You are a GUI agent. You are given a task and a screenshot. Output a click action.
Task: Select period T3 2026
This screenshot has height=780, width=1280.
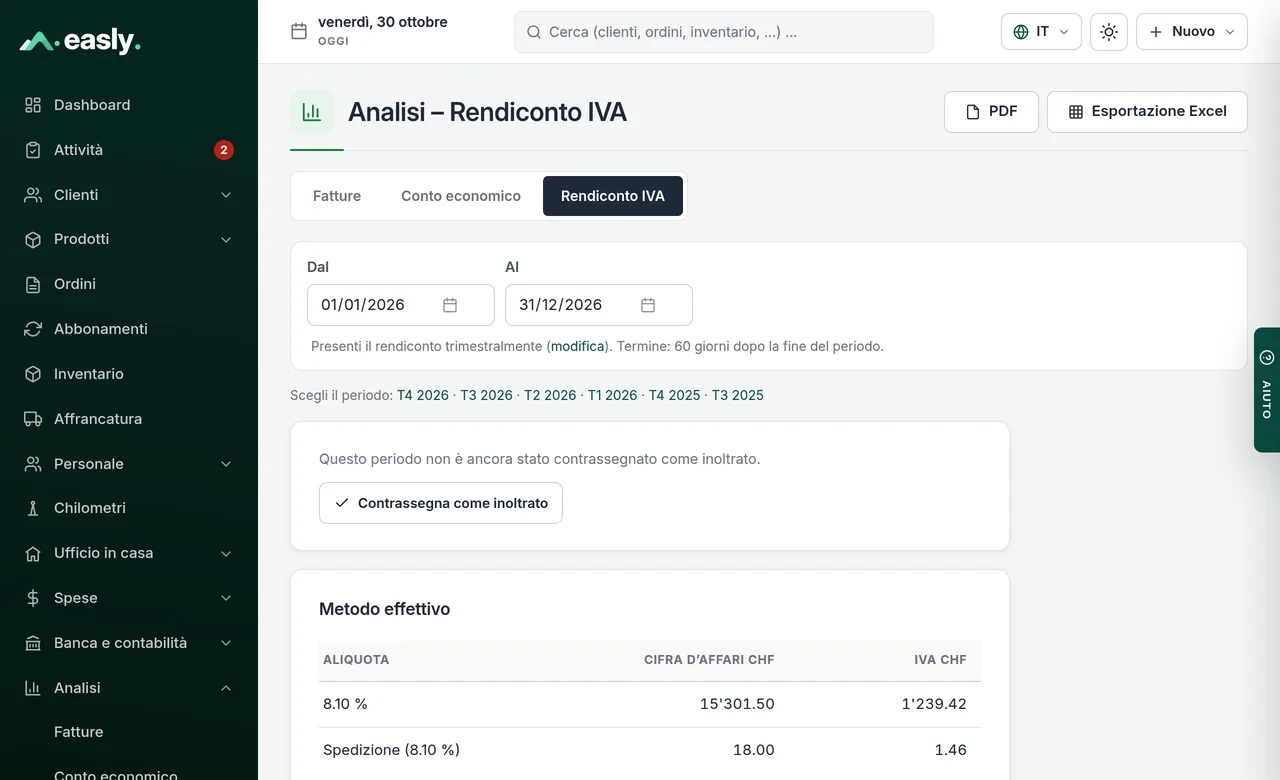click(x=486, y=395)
